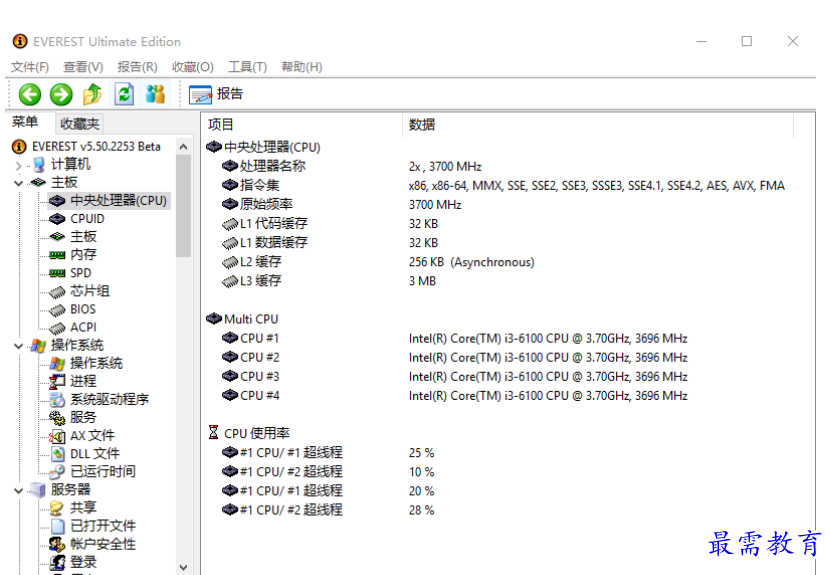Open the 报告 report button

coord(216,94)
